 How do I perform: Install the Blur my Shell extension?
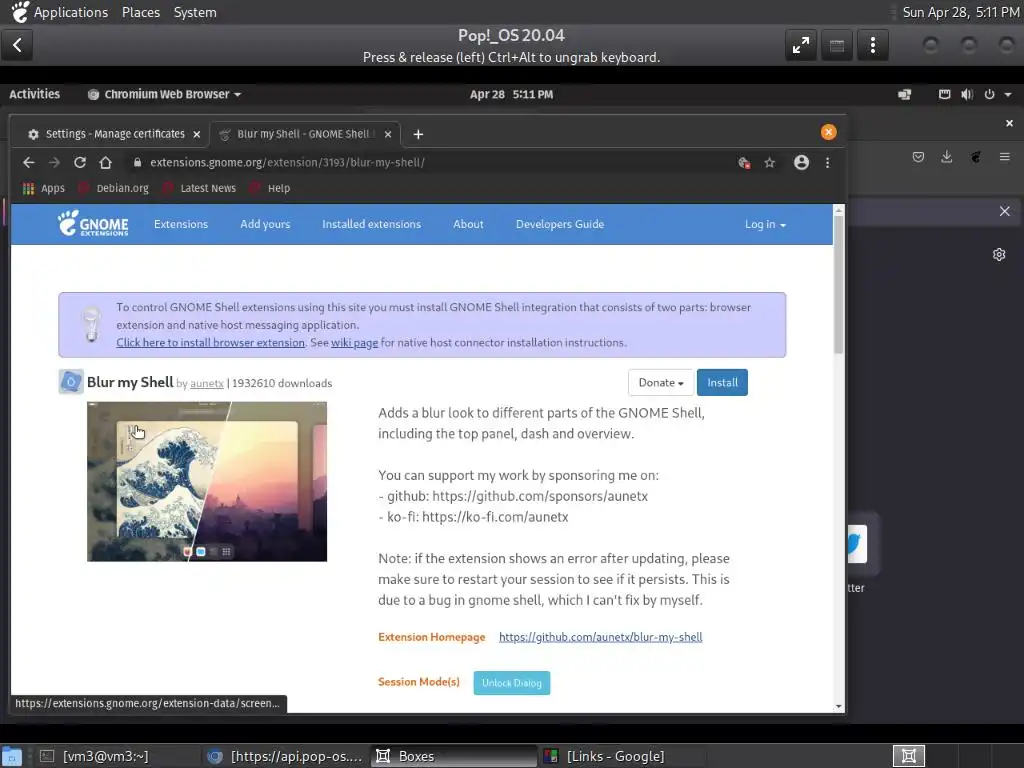pos(722,383)
